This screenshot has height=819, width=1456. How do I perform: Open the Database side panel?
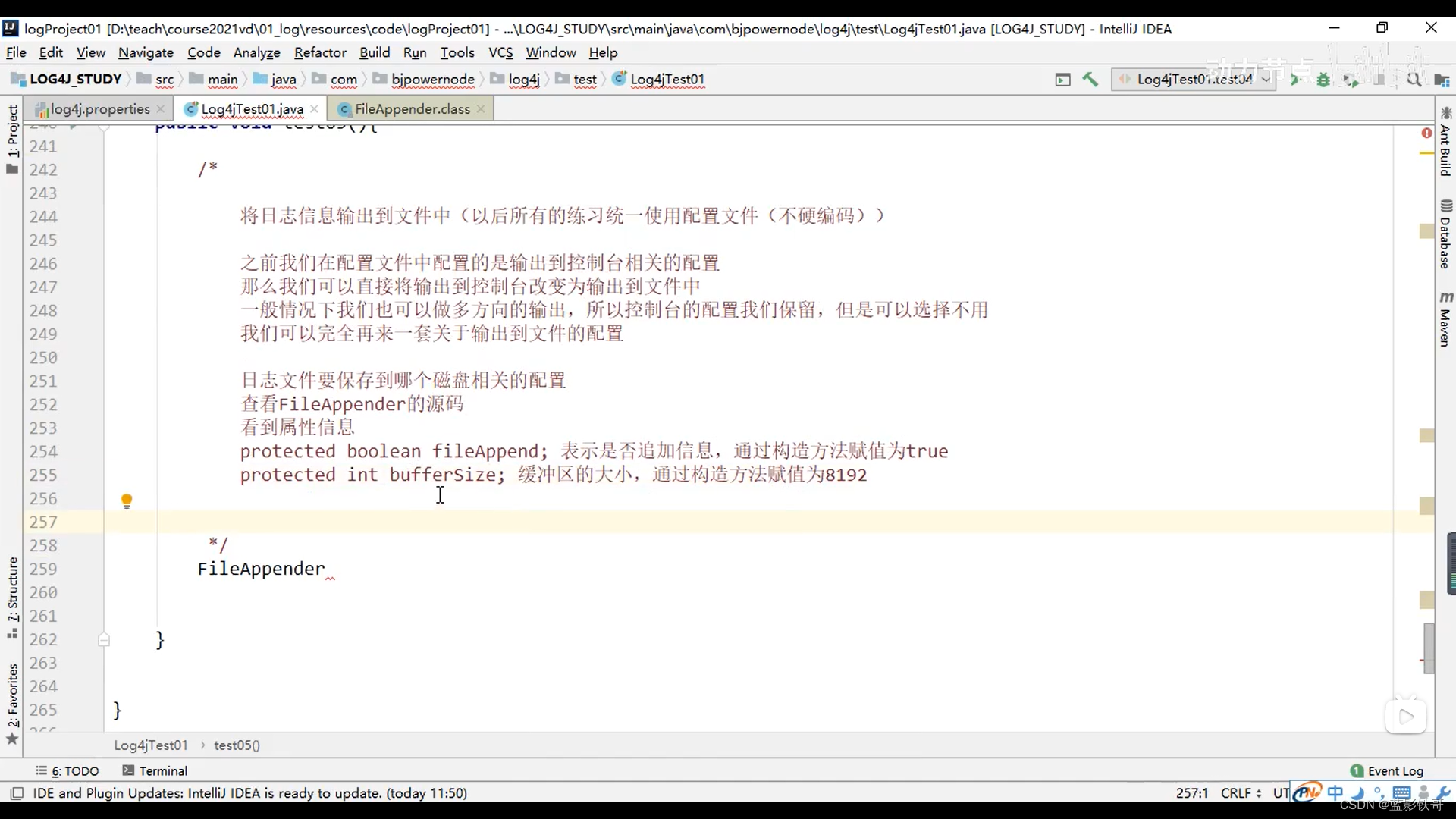[1445, 234]
